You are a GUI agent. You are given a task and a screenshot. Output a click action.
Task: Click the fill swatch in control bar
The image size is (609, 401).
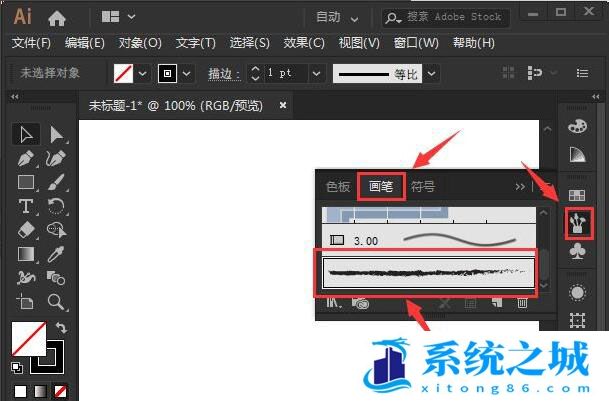point(124,73)
